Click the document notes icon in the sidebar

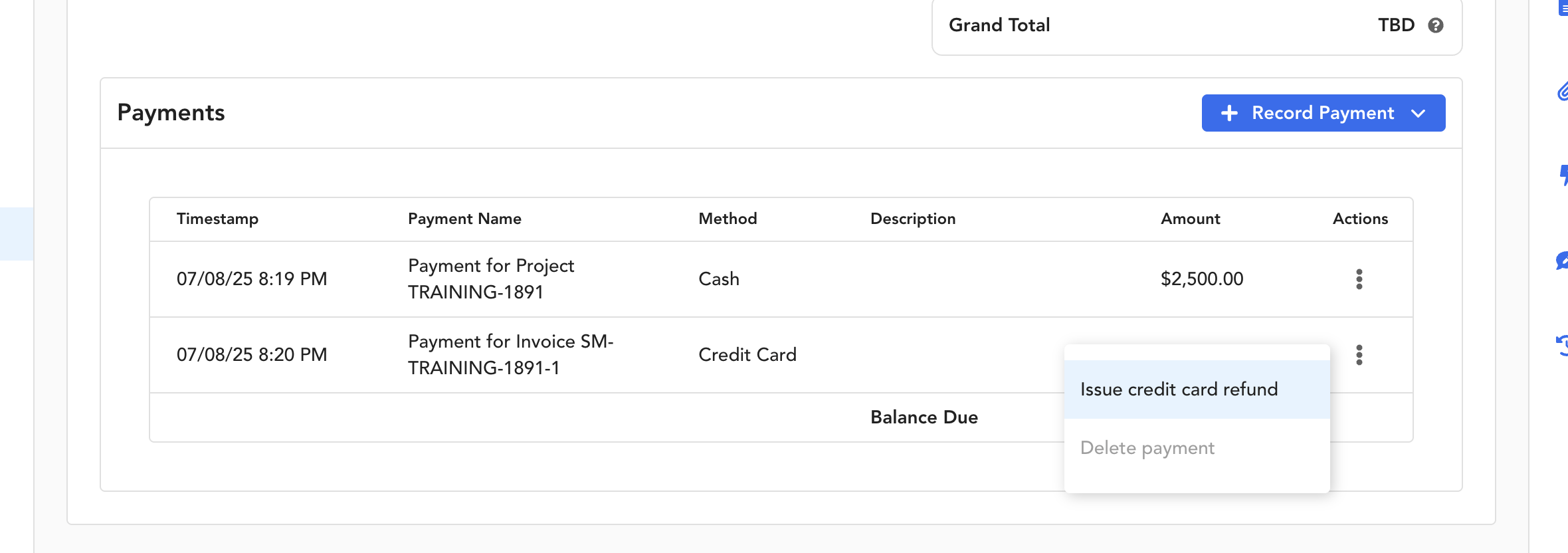click(1564, 8)
